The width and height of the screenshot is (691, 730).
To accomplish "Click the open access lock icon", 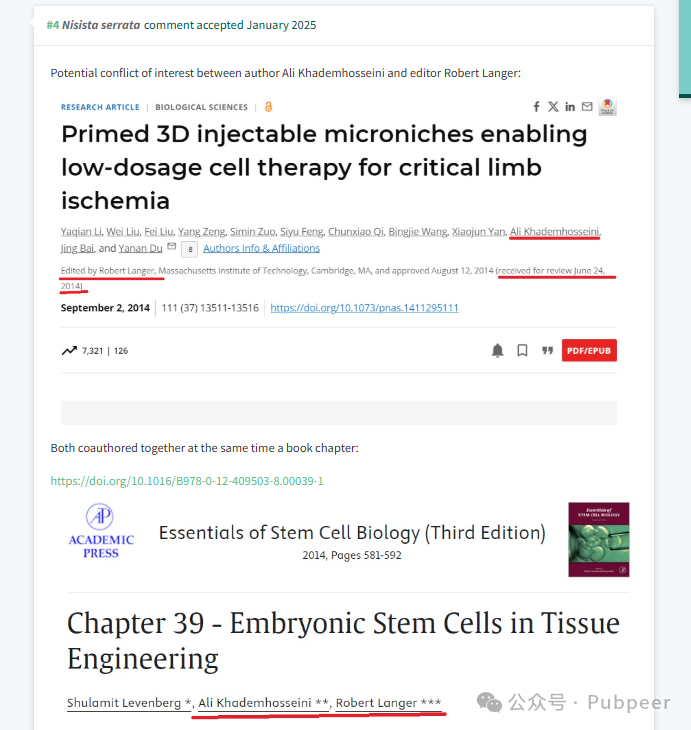I will pos(268,107).
